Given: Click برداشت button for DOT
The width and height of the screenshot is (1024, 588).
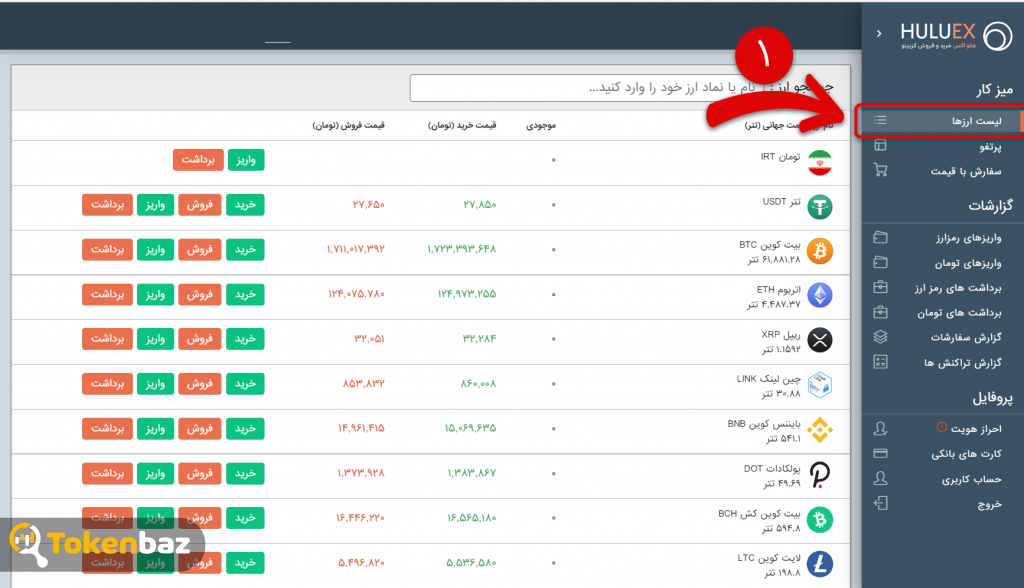Looking at the screenshot, I should click(x=107, y=473).
